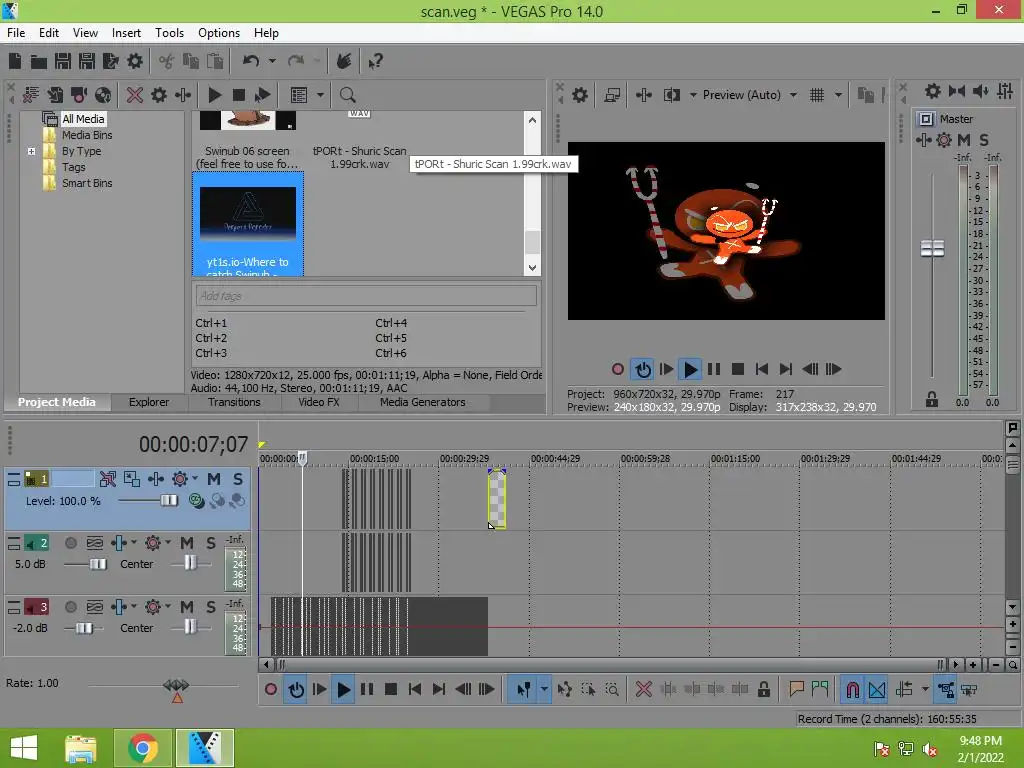Click the New project icon
The image size is (1024, 768).
coord(15,61)
